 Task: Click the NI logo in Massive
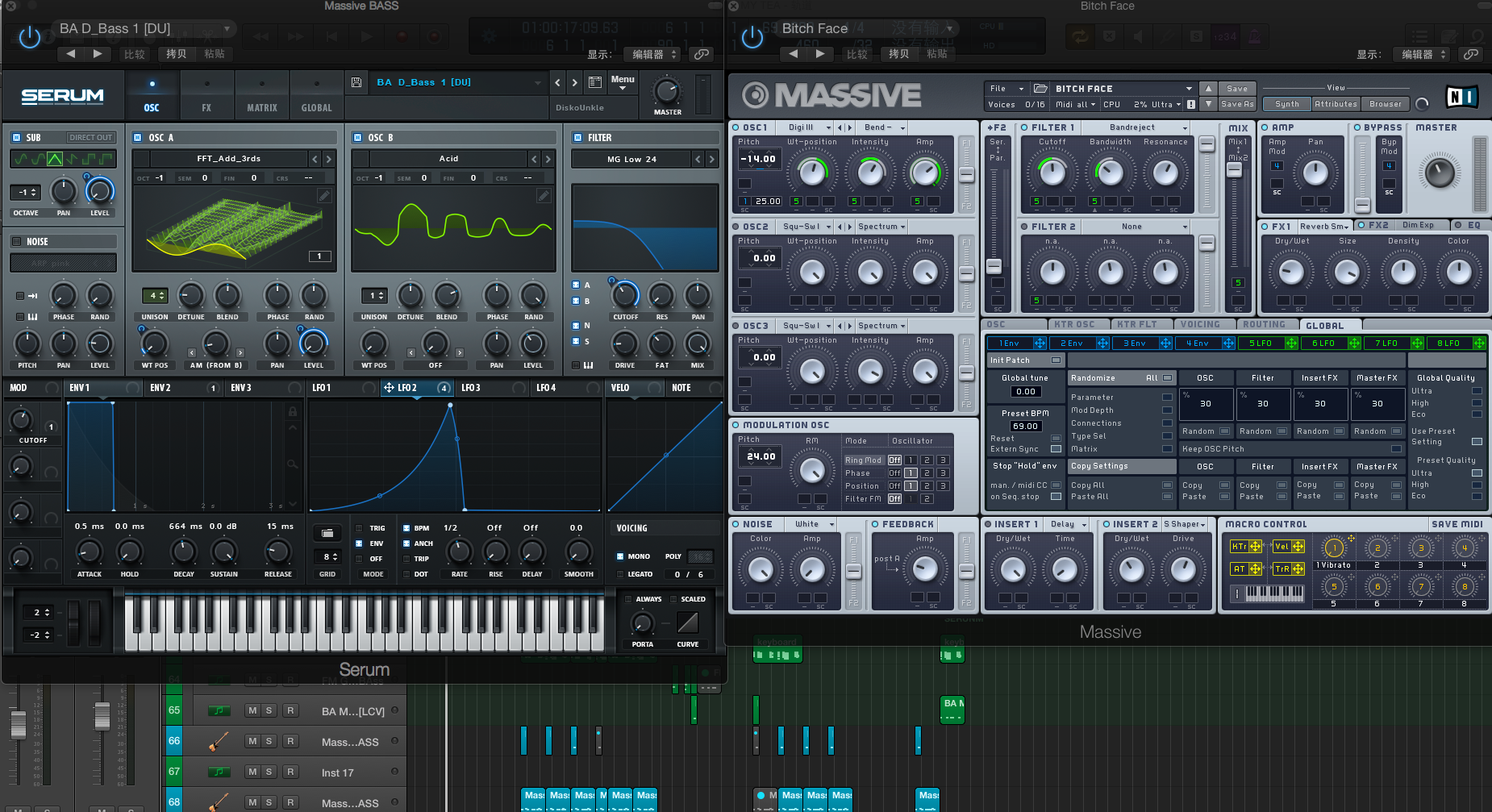(x=1461, y=97)
